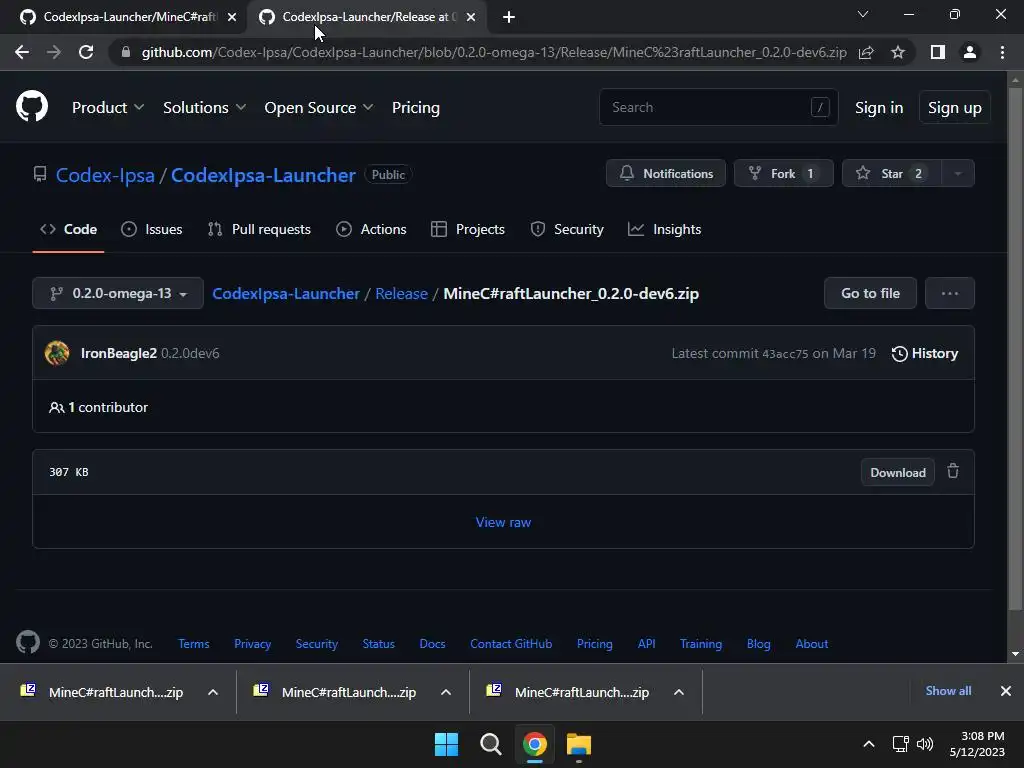Open Chrome three-dot menu
This screenshot has height=768, width=1024.
(1002, 52)
